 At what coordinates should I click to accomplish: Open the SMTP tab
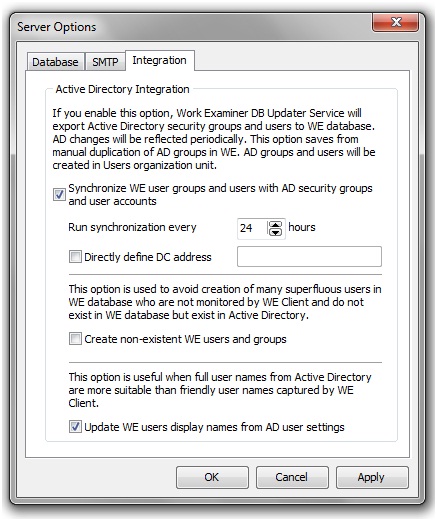click(x=105, y=62)
